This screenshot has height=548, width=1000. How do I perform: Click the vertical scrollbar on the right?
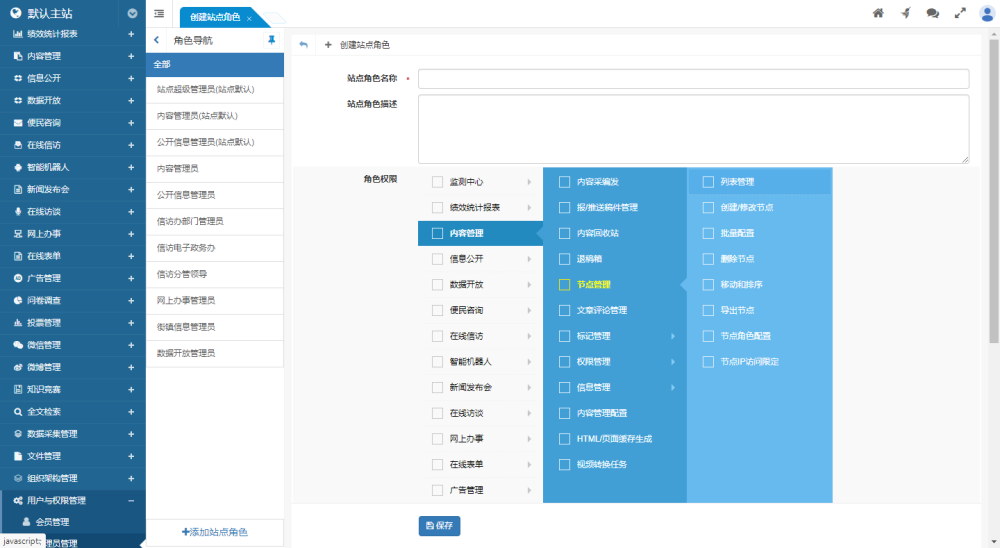993,200
